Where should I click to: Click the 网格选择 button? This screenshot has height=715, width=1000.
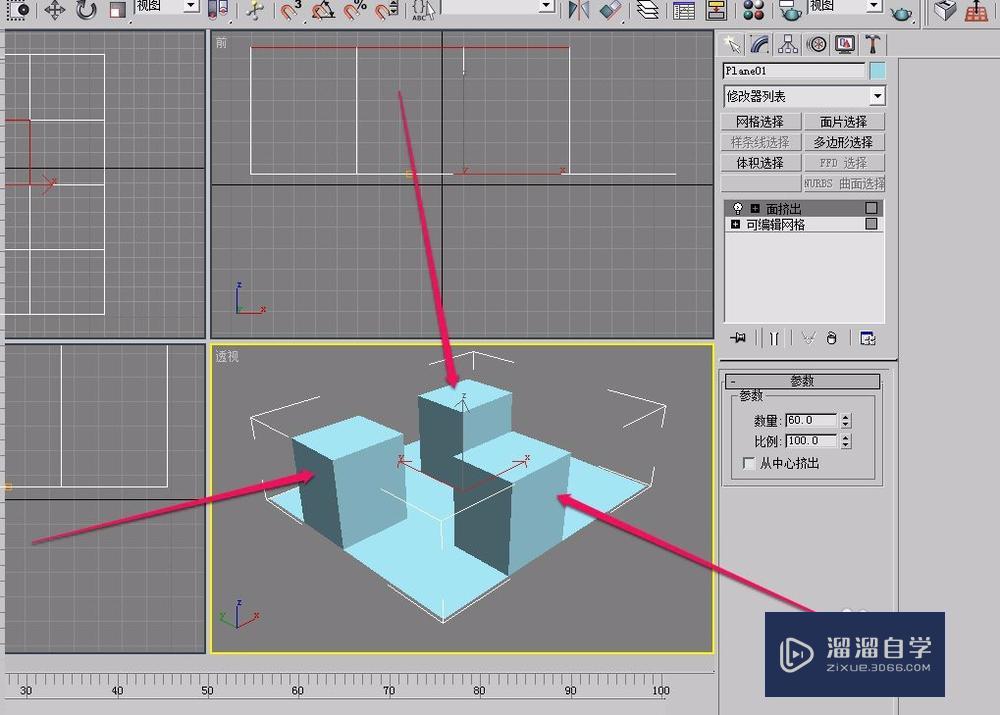pyautogui.click(x=760, y=121)
